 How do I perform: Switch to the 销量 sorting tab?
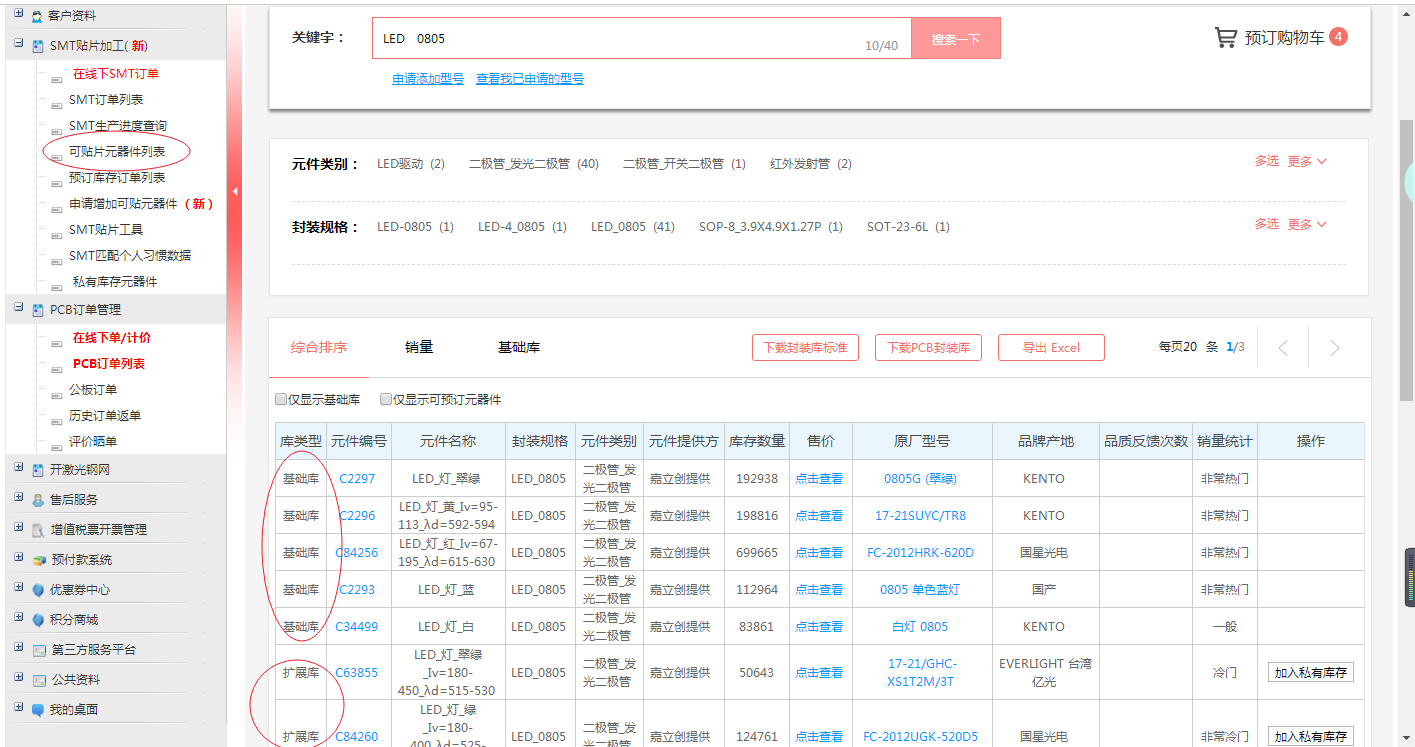click(419, 348)
